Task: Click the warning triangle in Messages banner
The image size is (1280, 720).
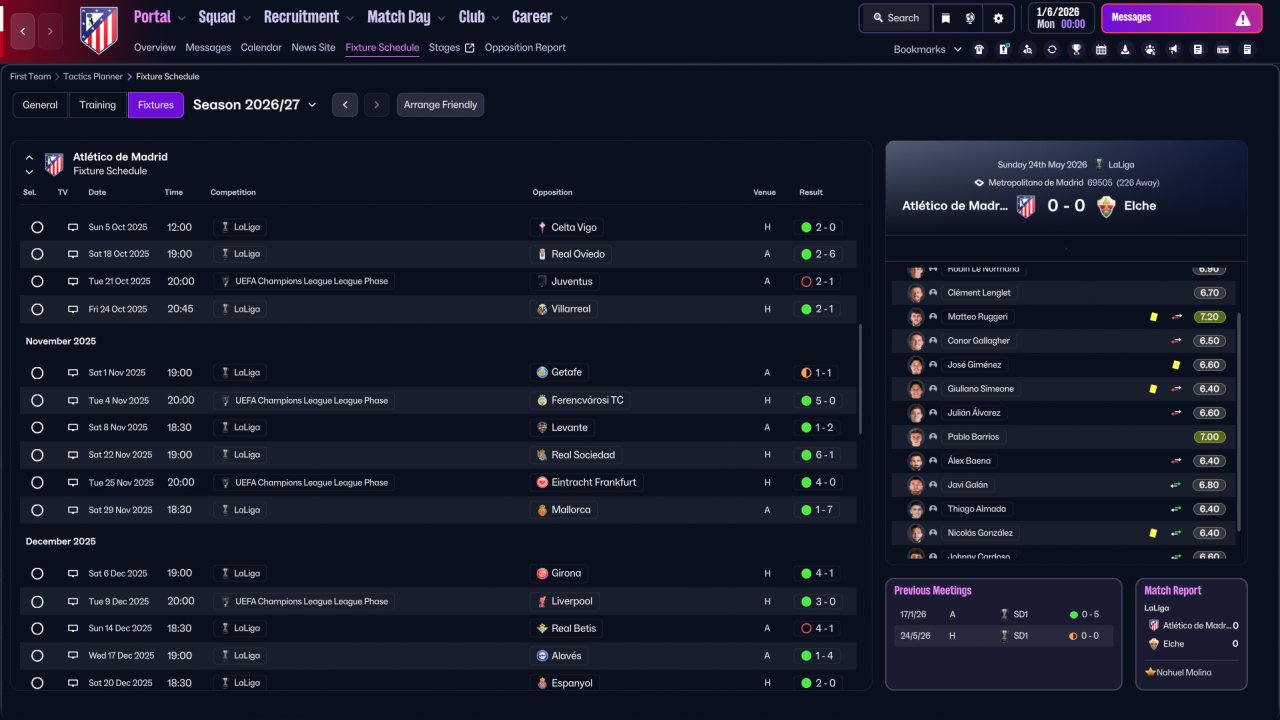Action: tap(1243, 18)
